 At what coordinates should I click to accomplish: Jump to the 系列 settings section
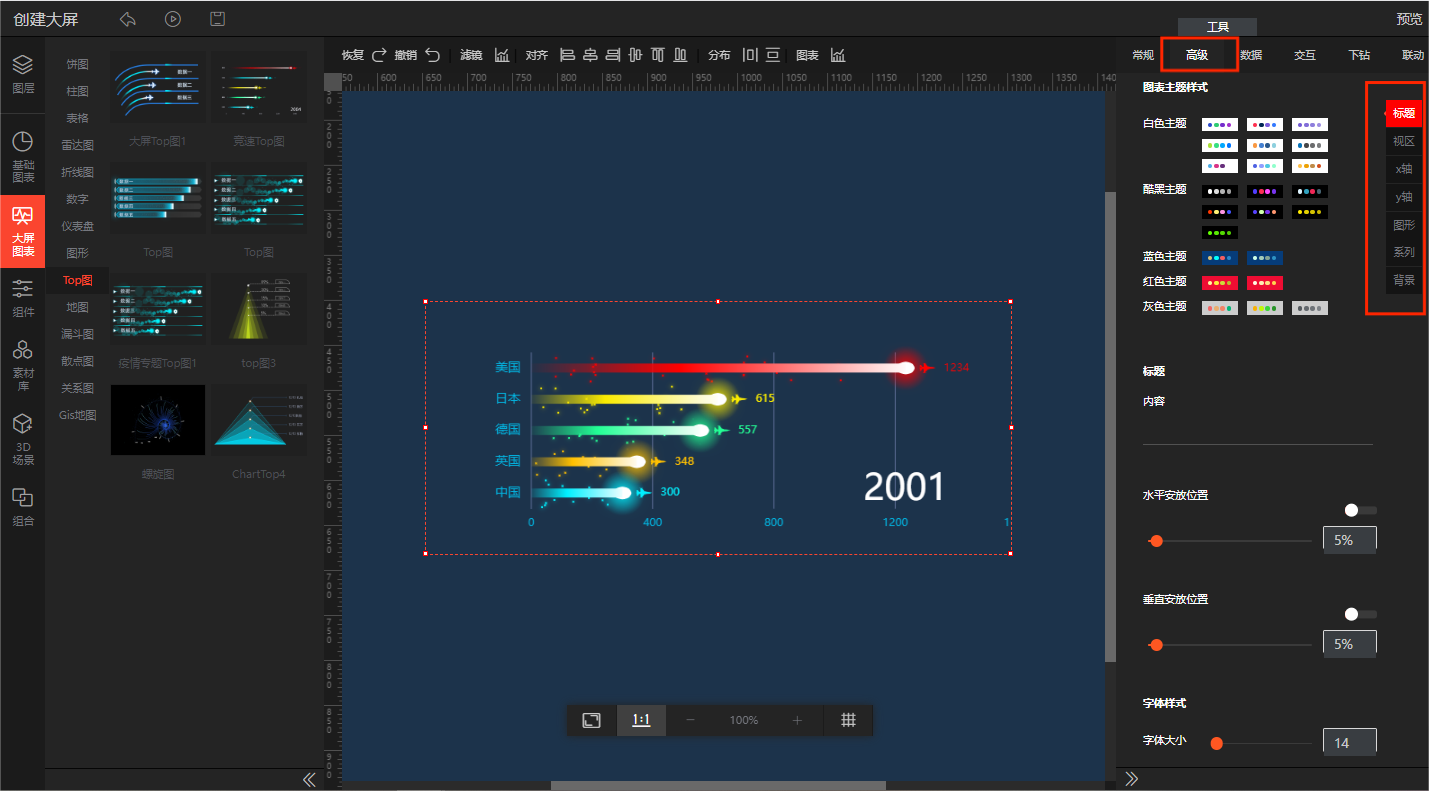1404,252
